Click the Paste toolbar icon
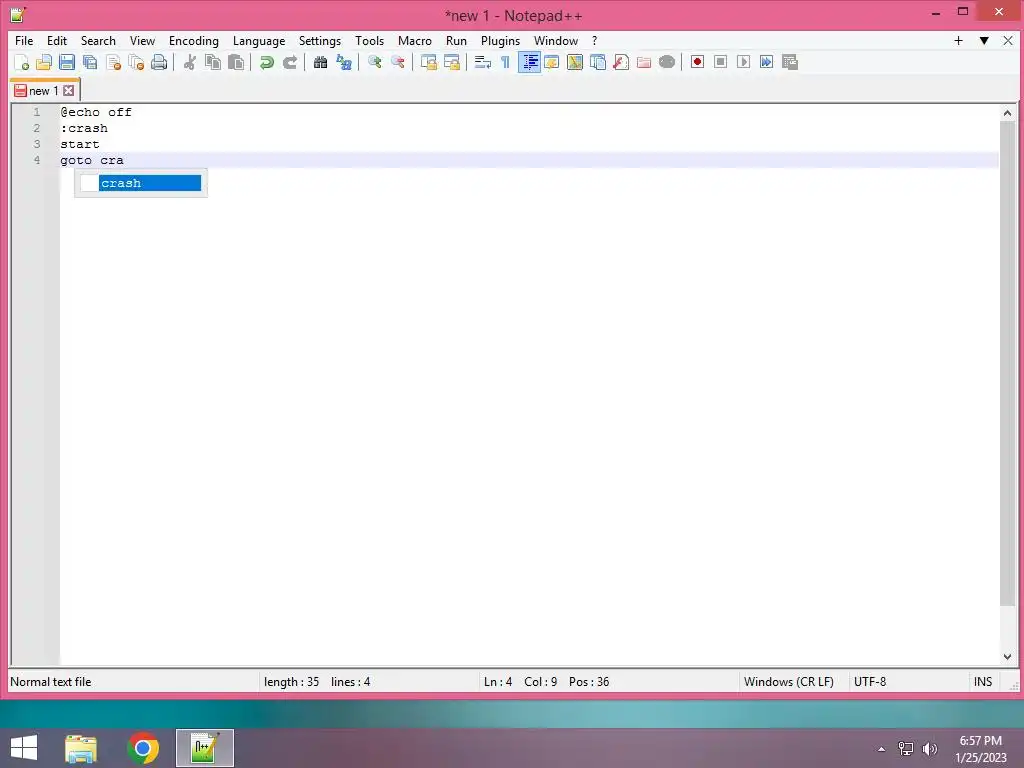 (x=236, y=63)
